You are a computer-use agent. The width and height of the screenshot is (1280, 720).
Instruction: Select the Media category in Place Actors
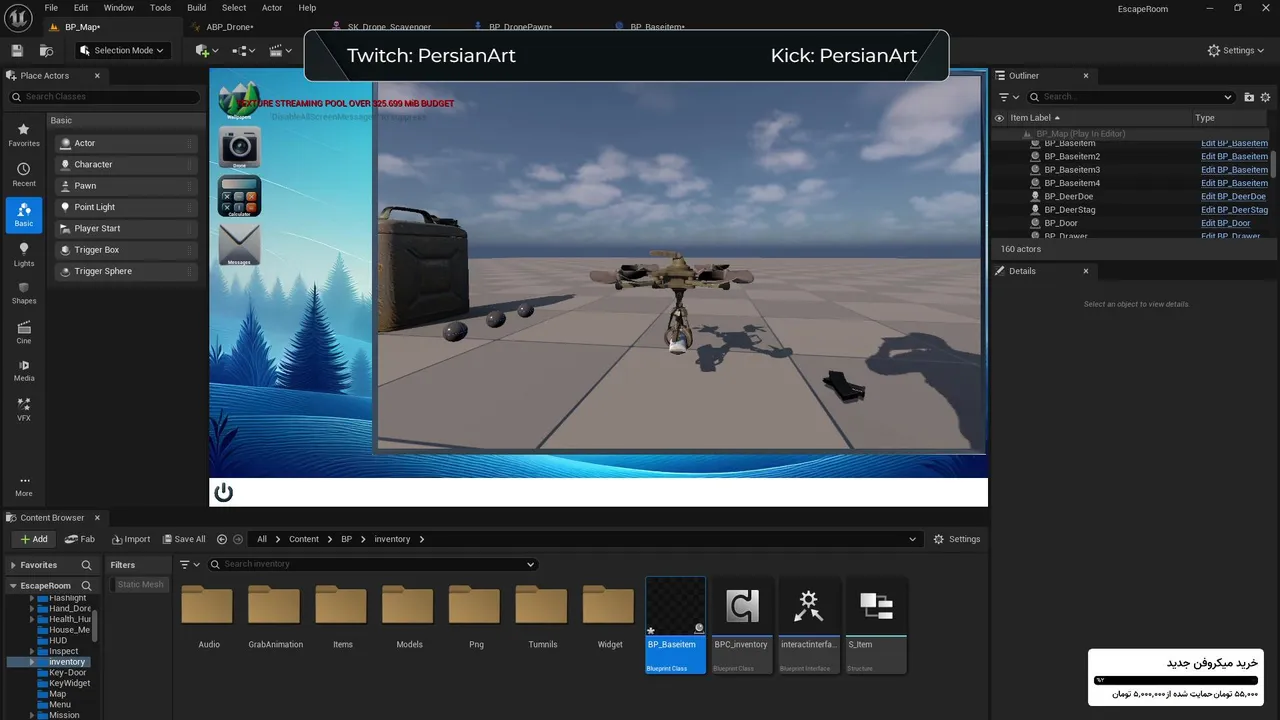[24, 371]
